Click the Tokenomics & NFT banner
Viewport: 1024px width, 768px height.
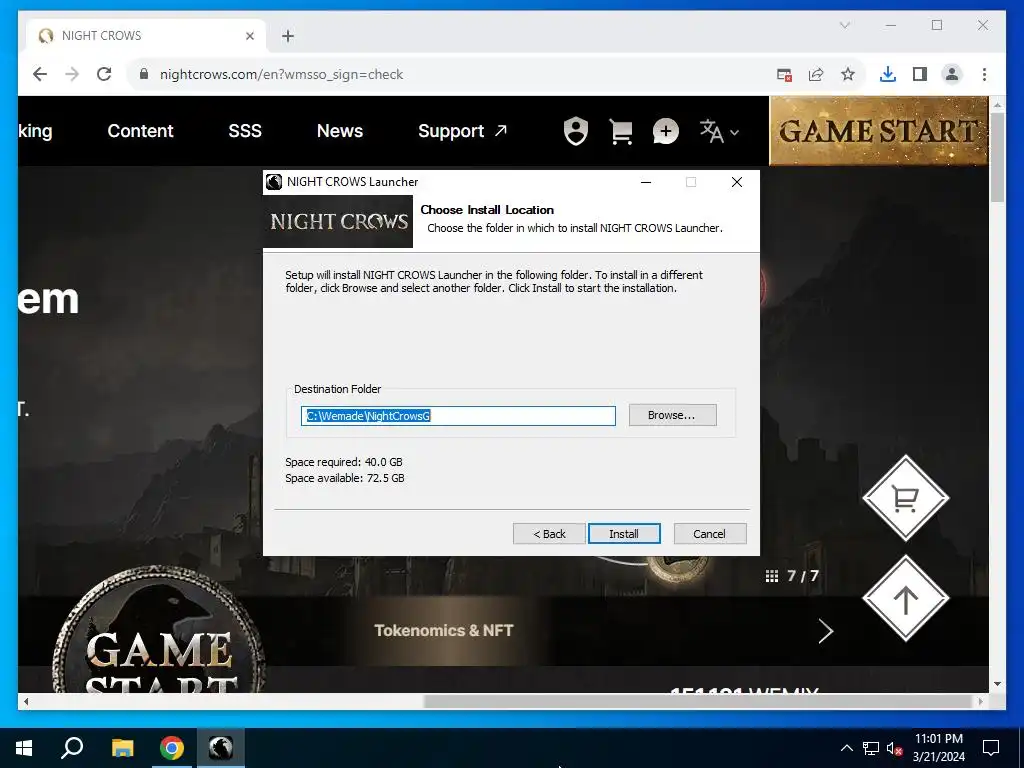coord(444,630)
